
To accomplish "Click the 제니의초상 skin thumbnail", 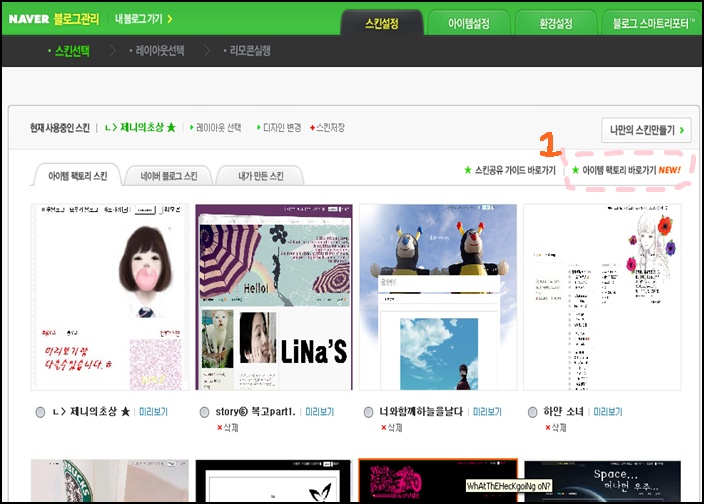I will pos(110,297).
